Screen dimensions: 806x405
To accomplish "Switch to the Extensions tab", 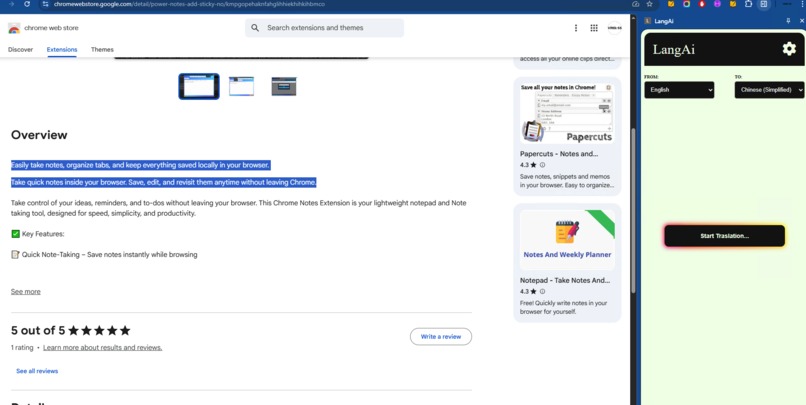I will [x=62, y=49].
